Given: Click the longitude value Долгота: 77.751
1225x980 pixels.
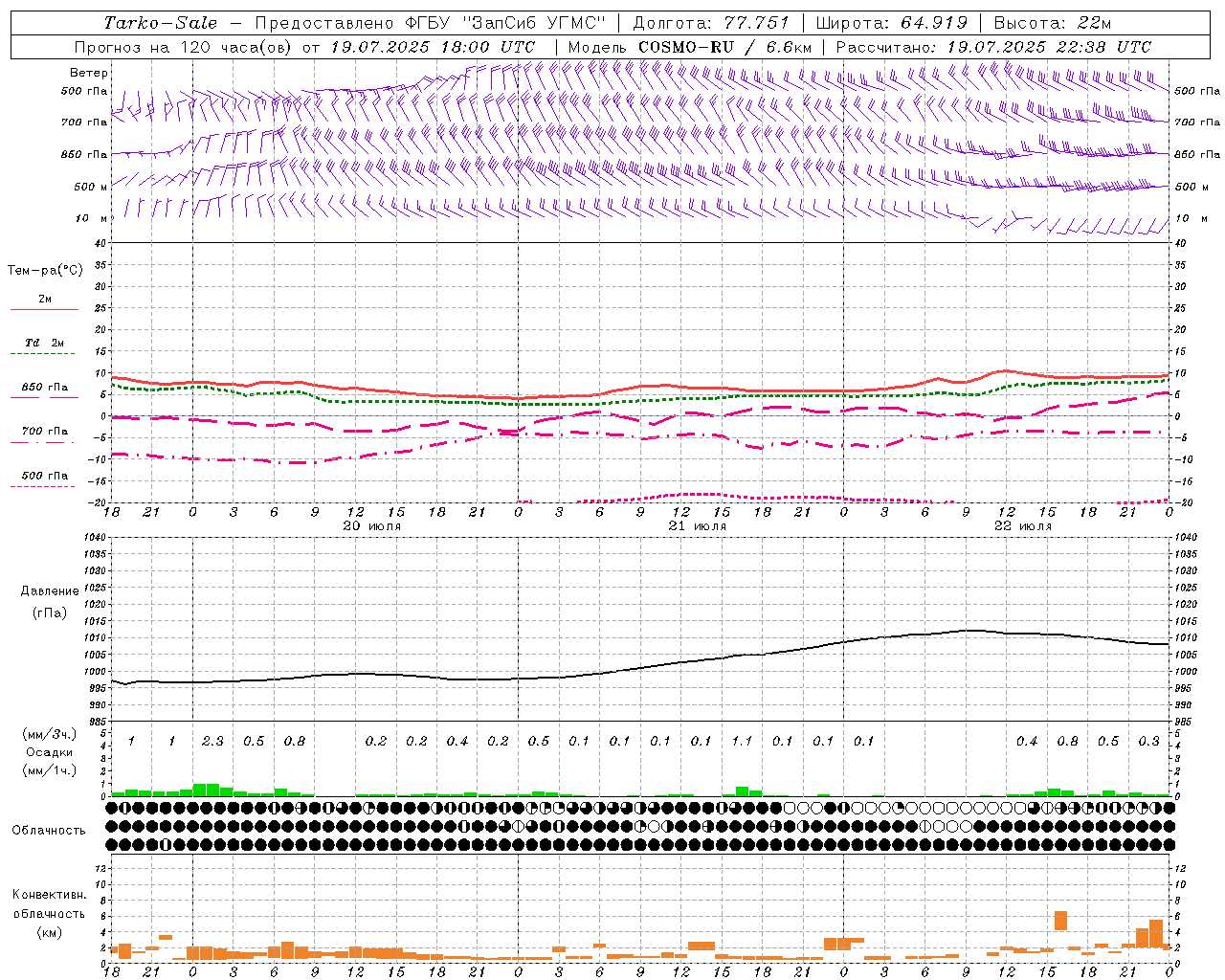Looking at the screenshot, I should tap(711, 23).
